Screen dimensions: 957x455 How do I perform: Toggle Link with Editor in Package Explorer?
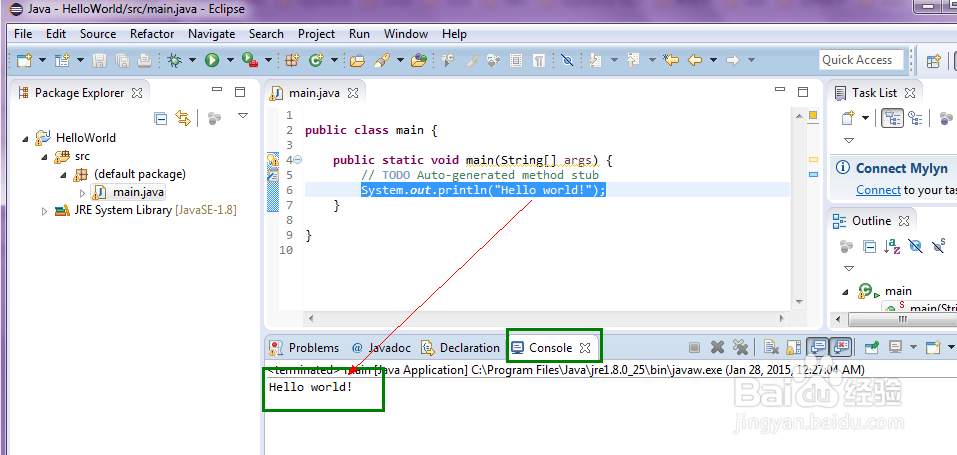[x=183, y=118]
